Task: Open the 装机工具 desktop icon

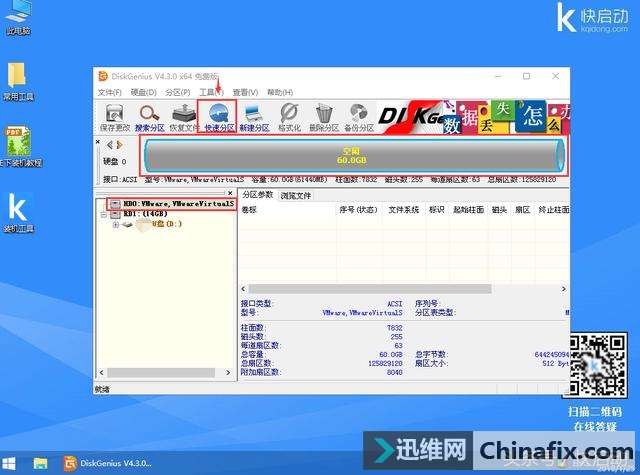Action: click(18, 213)
